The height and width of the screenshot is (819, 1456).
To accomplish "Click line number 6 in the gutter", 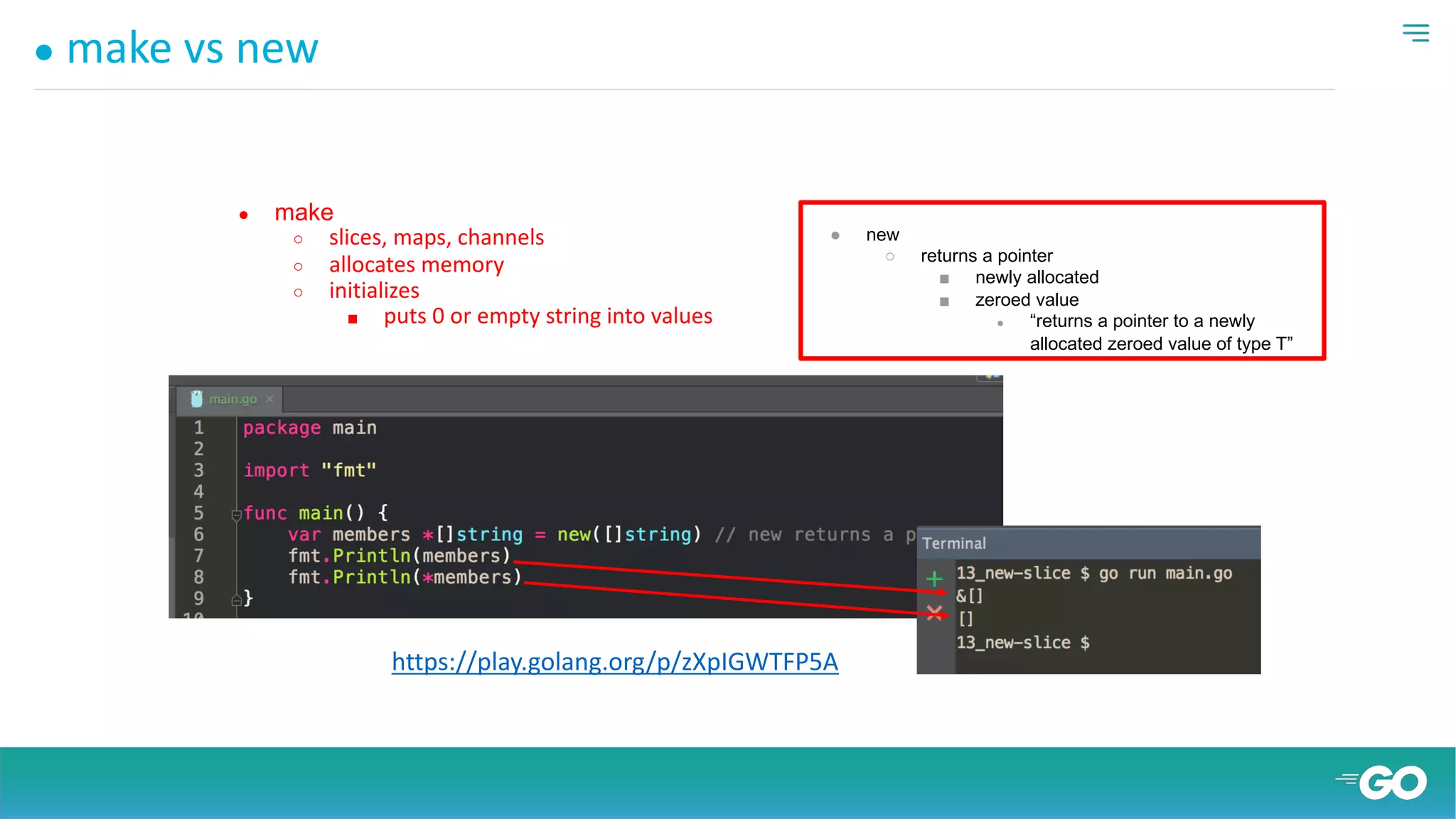I will click(x=198, y=534).
